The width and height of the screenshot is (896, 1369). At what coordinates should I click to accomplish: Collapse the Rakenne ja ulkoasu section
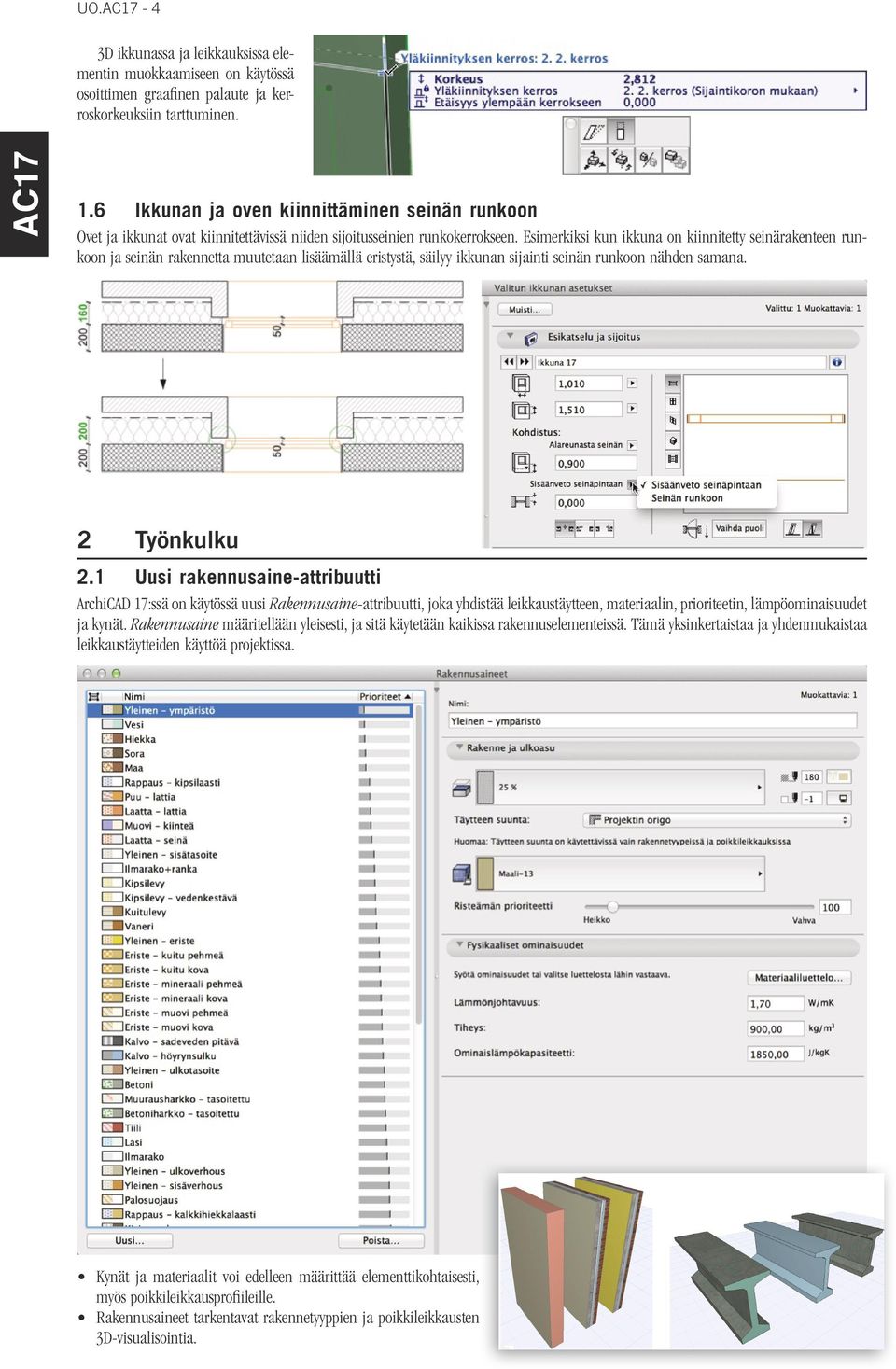click(458, 748)
